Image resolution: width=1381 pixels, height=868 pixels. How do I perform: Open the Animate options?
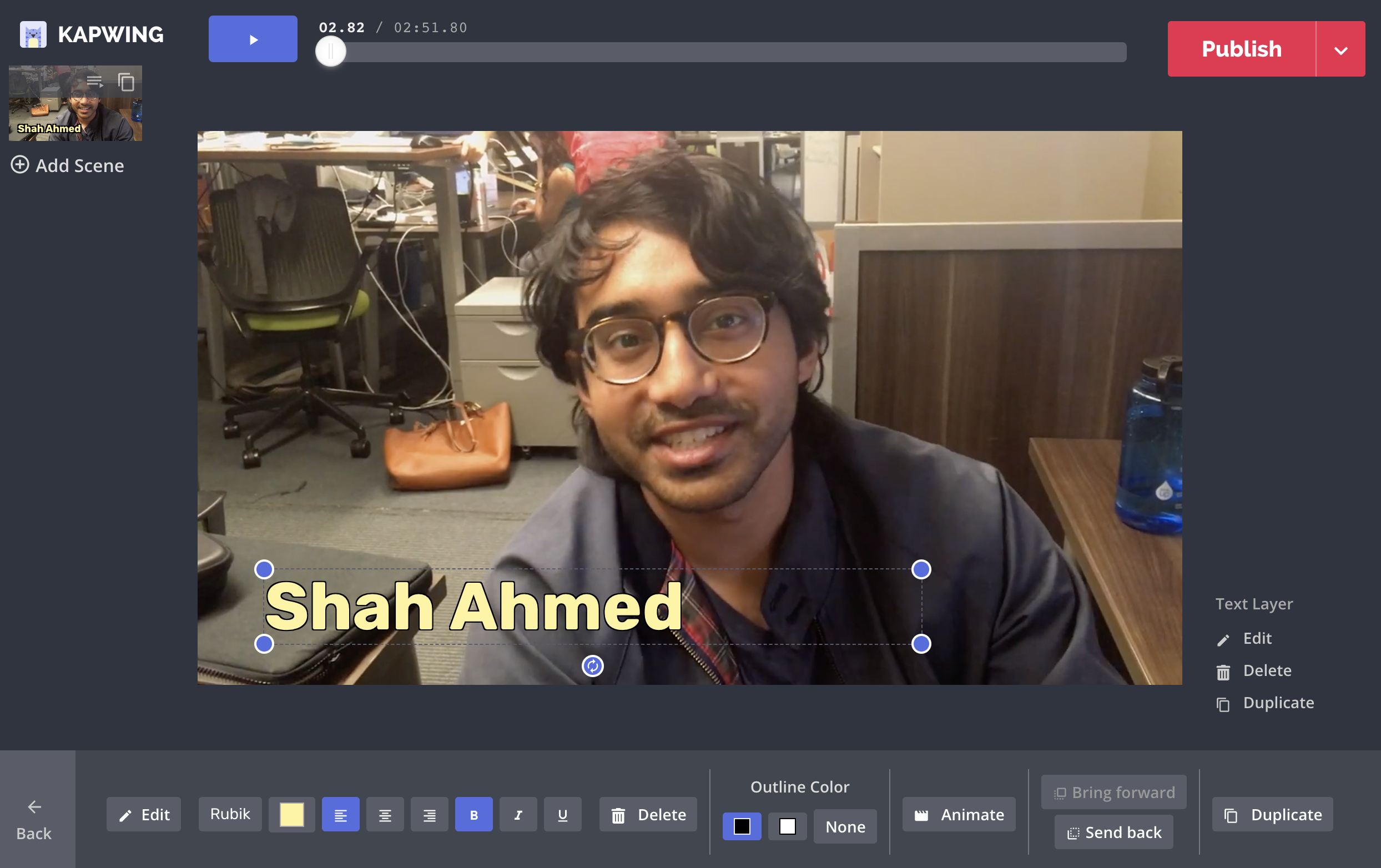[959, 815]
